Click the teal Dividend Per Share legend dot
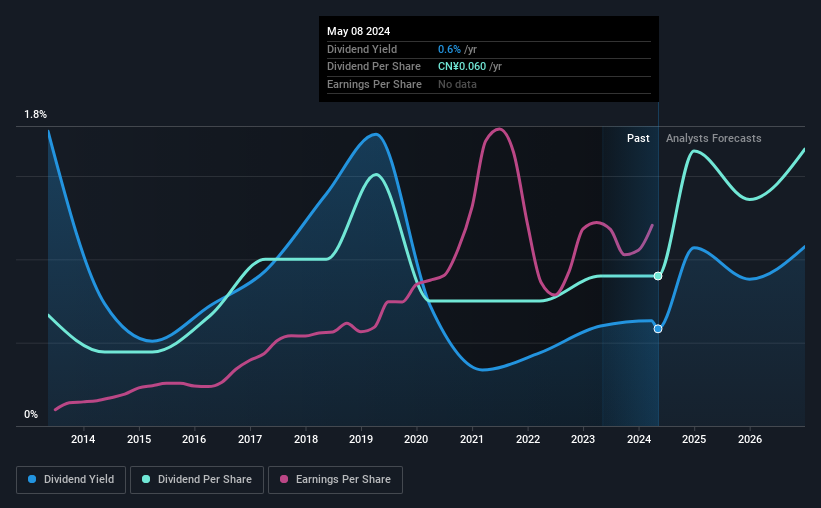The width and height of the screenshot is (821, 508). click(146, 479)
